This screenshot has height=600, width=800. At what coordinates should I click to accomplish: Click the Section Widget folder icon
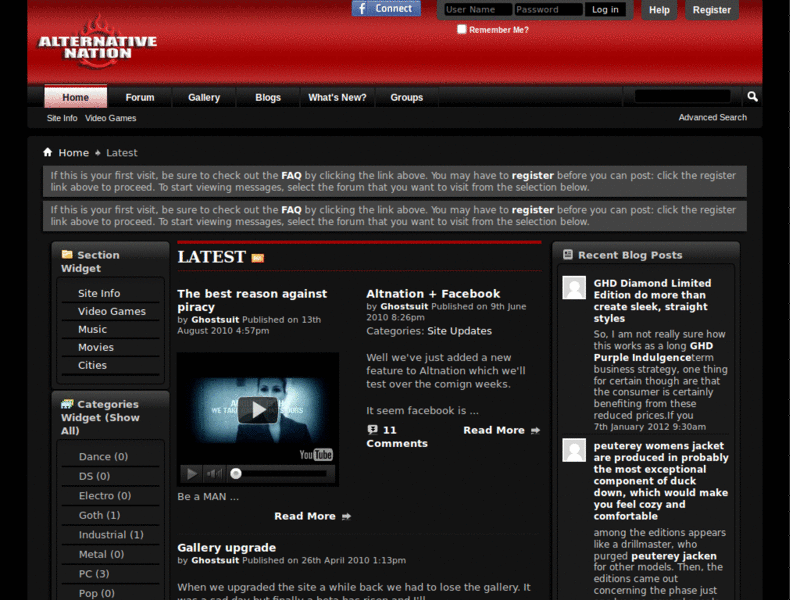click(x=67, y=254)
